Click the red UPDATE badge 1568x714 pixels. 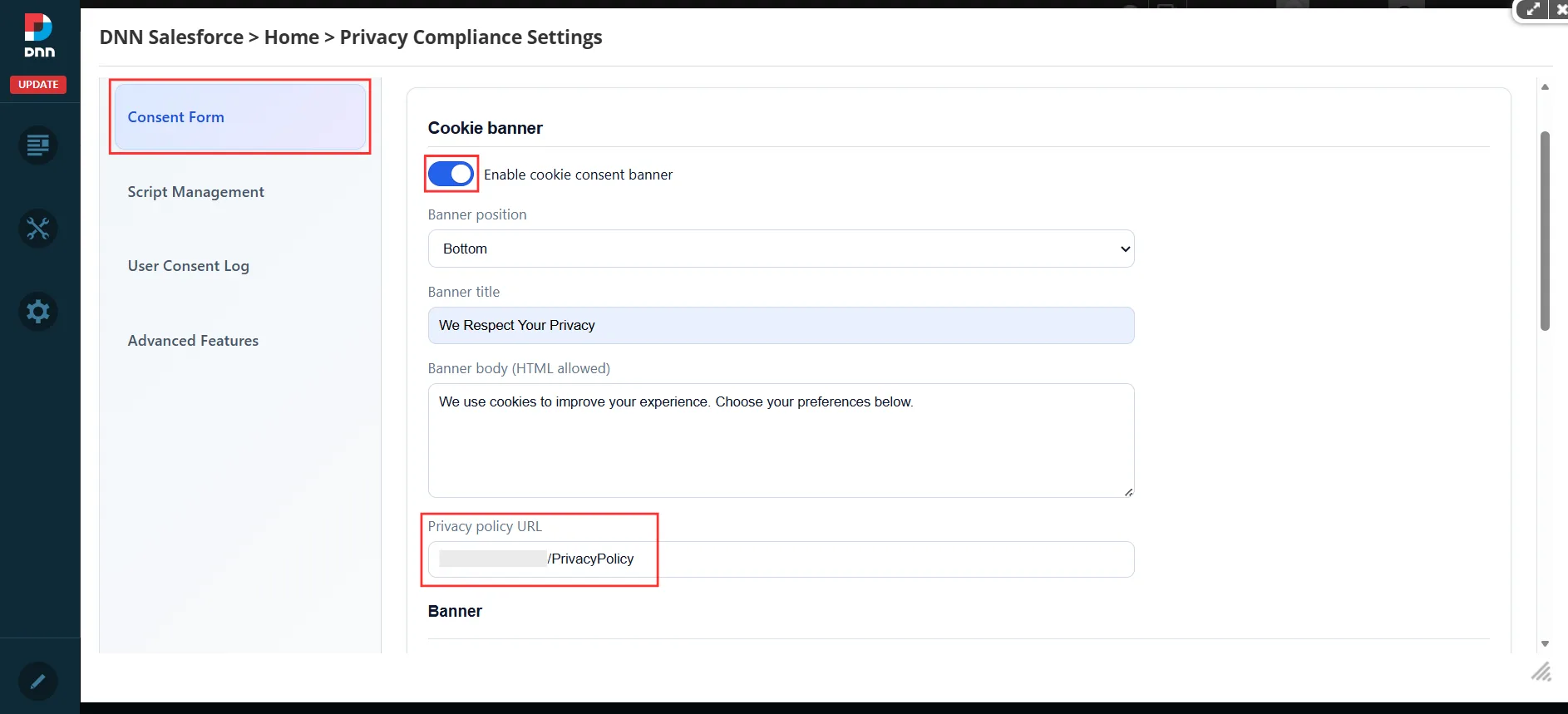point(38,85)
